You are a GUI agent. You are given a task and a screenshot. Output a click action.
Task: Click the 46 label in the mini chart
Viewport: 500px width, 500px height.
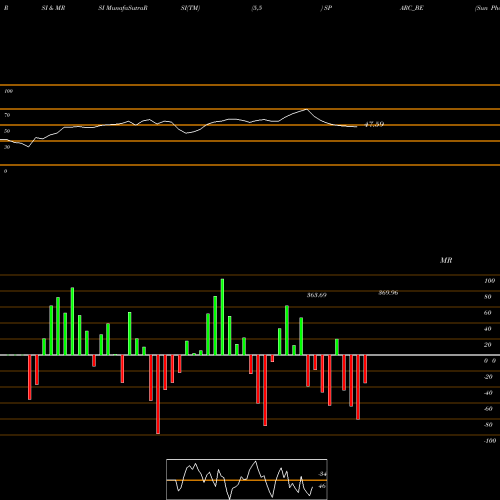pyautogui.click(x=322, y=486)
